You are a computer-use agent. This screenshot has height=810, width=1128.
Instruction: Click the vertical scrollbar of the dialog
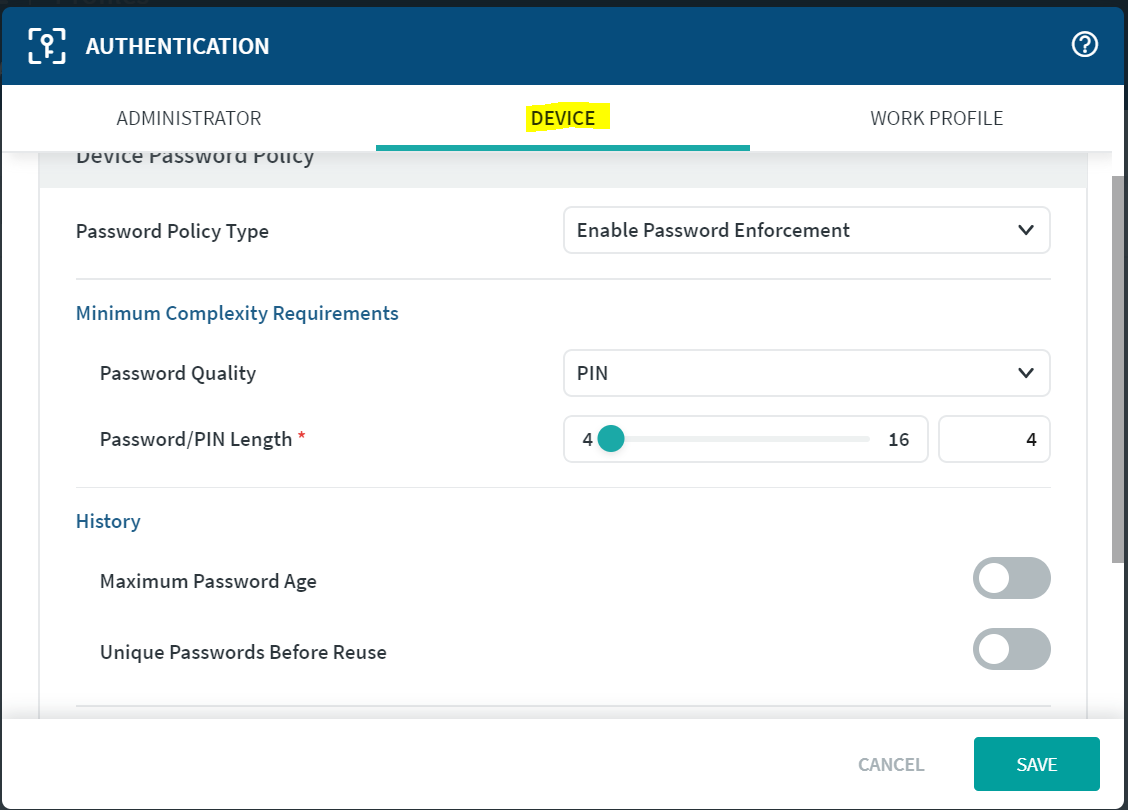(x=1117, y=370)
